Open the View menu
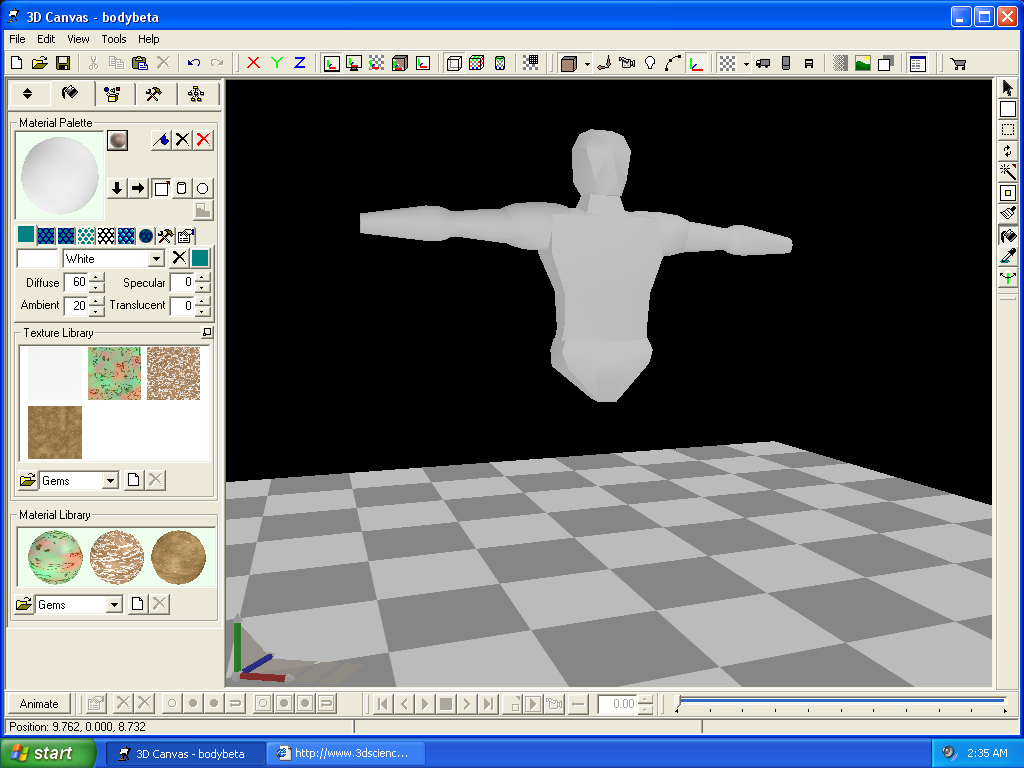 (78, 39)
